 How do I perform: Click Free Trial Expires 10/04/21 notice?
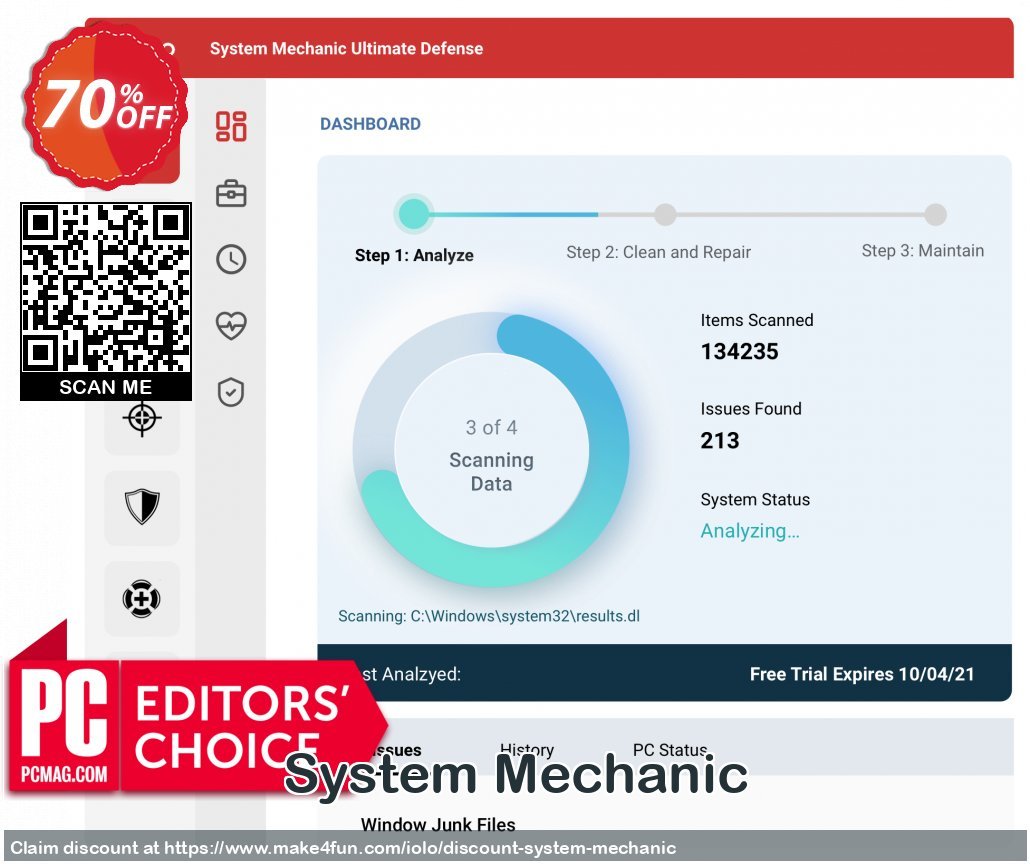pos(862,674)
